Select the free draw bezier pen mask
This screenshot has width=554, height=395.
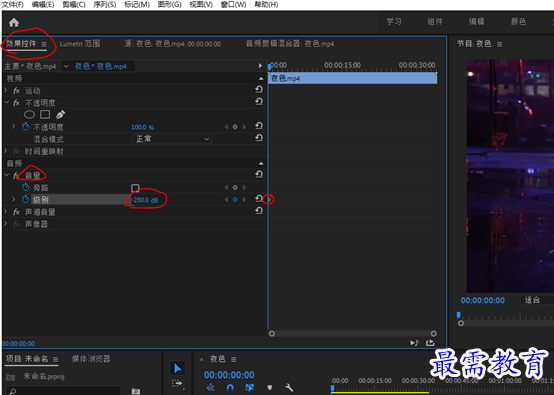tap(60, 114)
